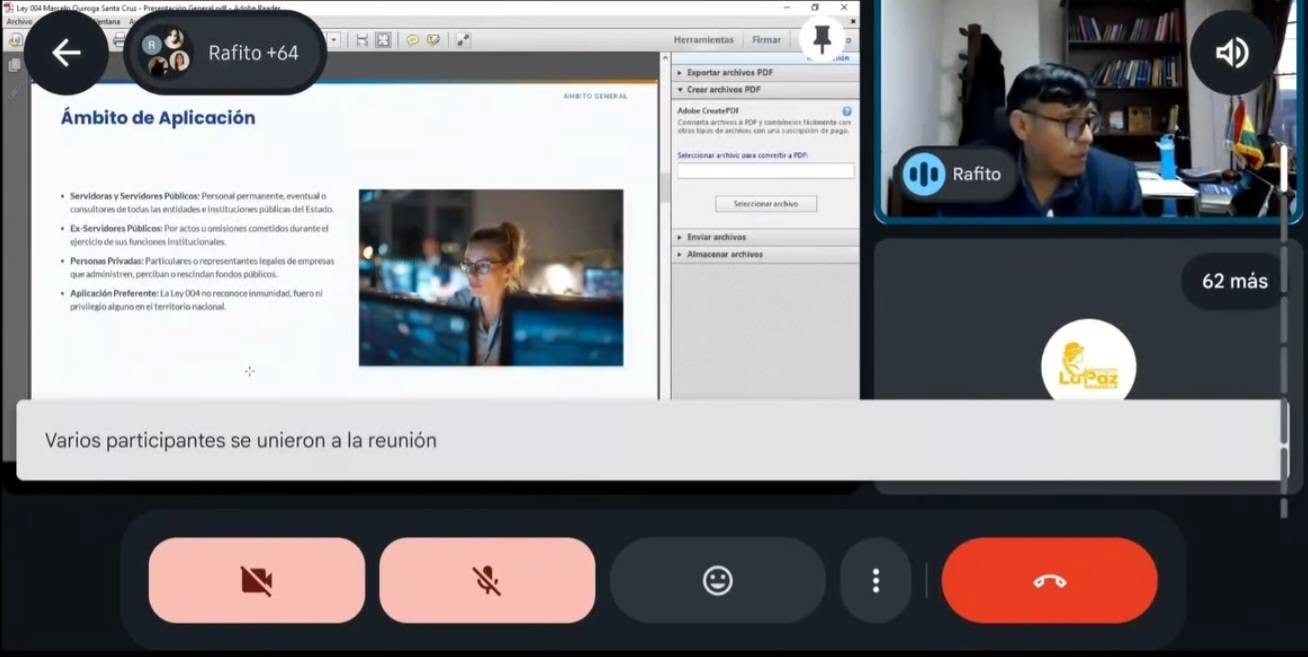Show the 62 más participants

(1234, 281)
